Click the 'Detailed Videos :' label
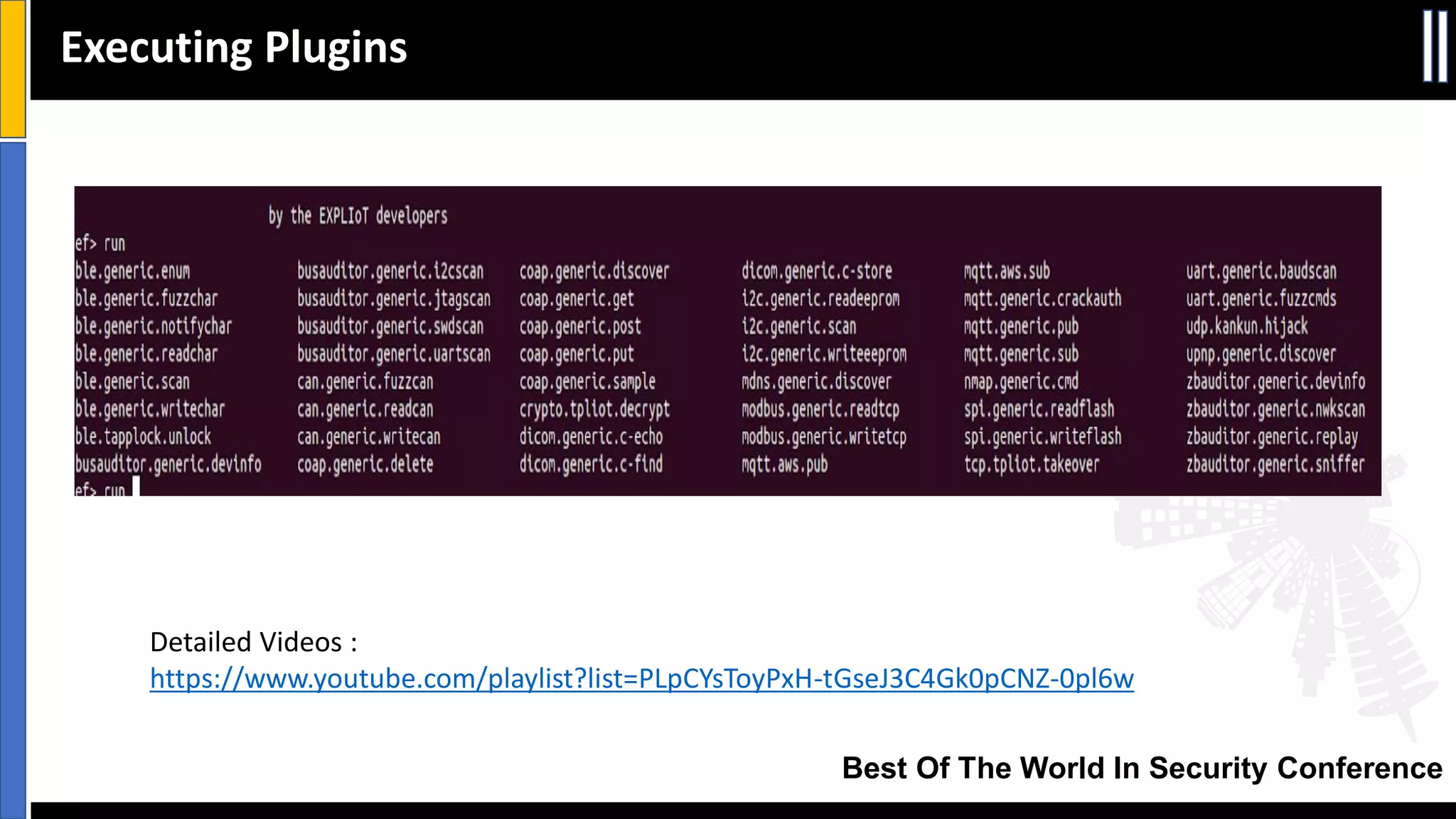This screenshot has height=819, width=1456. coord(254,642)
